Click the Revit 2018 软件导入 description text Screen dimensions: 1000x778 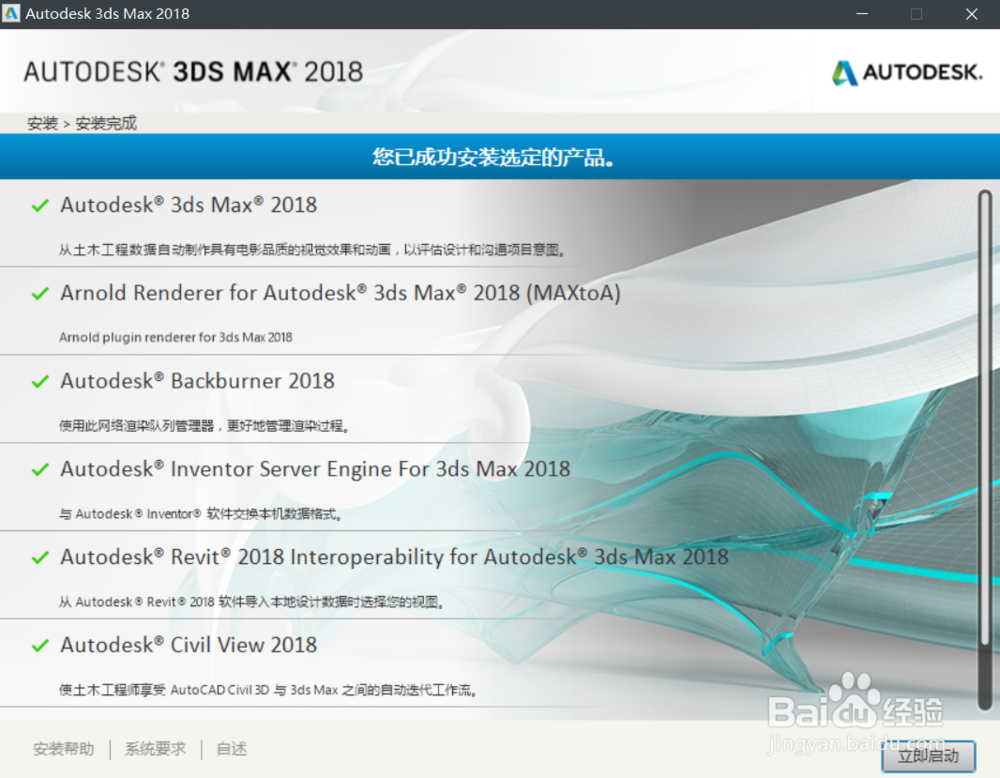click(x=251, y=601)
